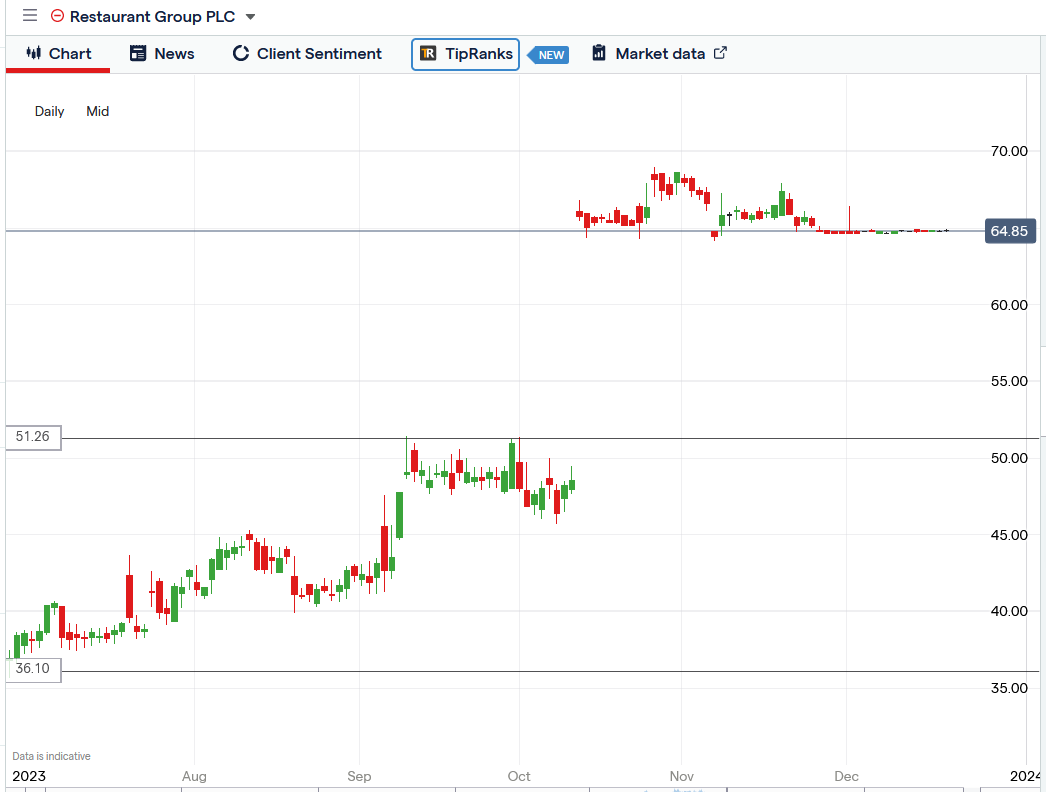The height and width of the screenshot is (792, 1046).
Task: Click the 60.00 price axis label
Action: pyautogui.click(x=1009, y=305)
